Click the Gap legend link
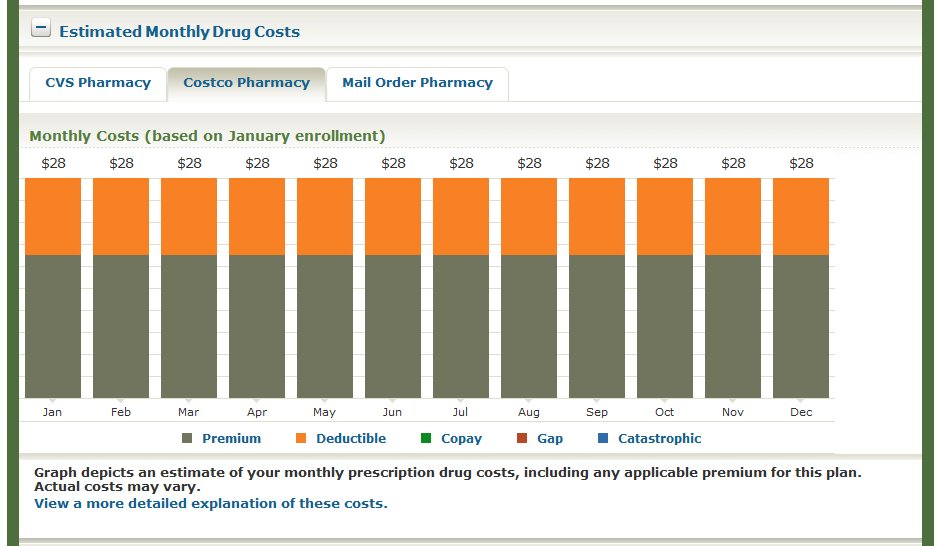The height and width of the screenshot is (546, 938). click(x=550, y=439)
